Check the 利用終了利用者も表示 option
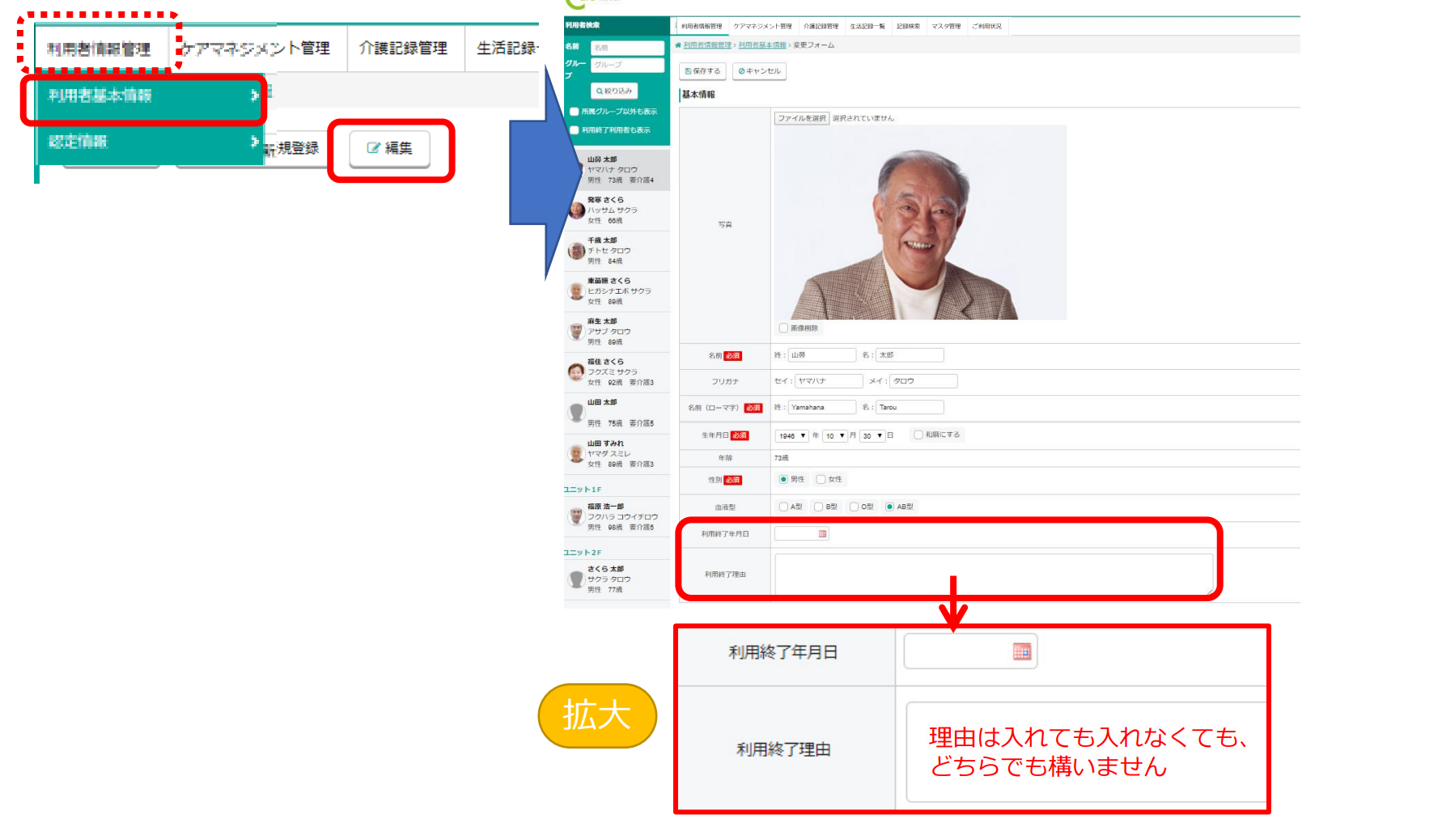Screen dimensions: 1442x840 [575, 130]
